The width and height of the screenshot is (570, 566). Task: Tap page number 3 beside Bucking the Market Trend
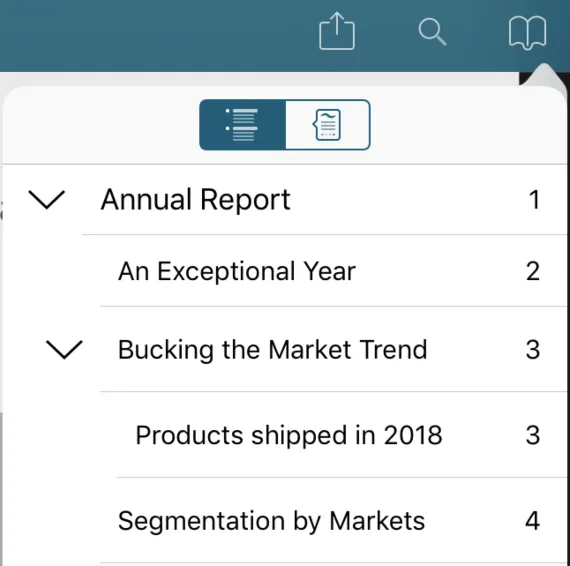(533, 350)
